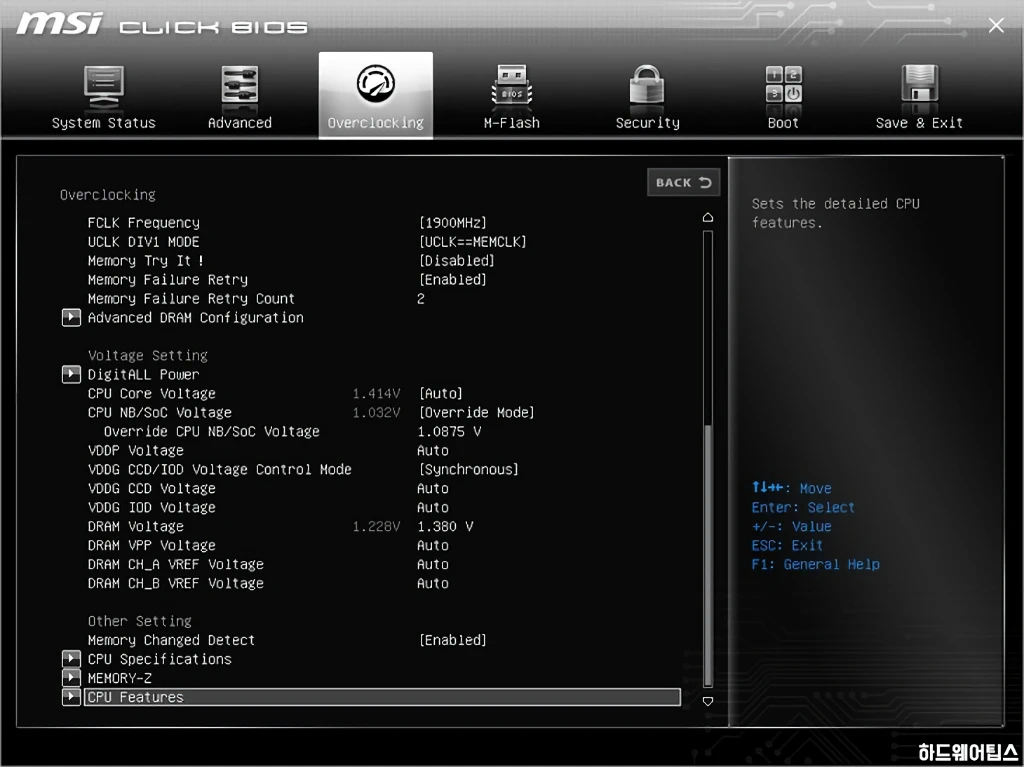Viewport: 1024px width, 767px height.
Task: Select the Memory Changed Detect label
Action: (171, 640)
